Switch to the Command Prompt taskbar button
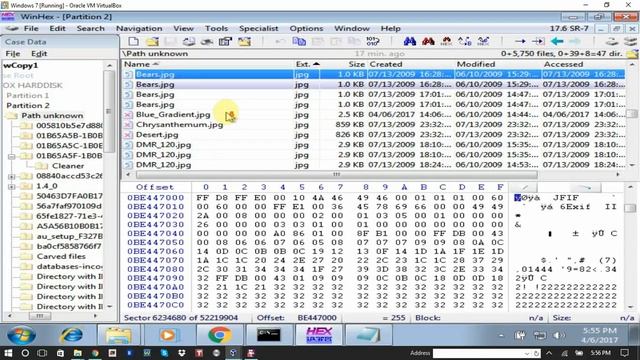Screen dimensions: 640x360 point(269,336)
